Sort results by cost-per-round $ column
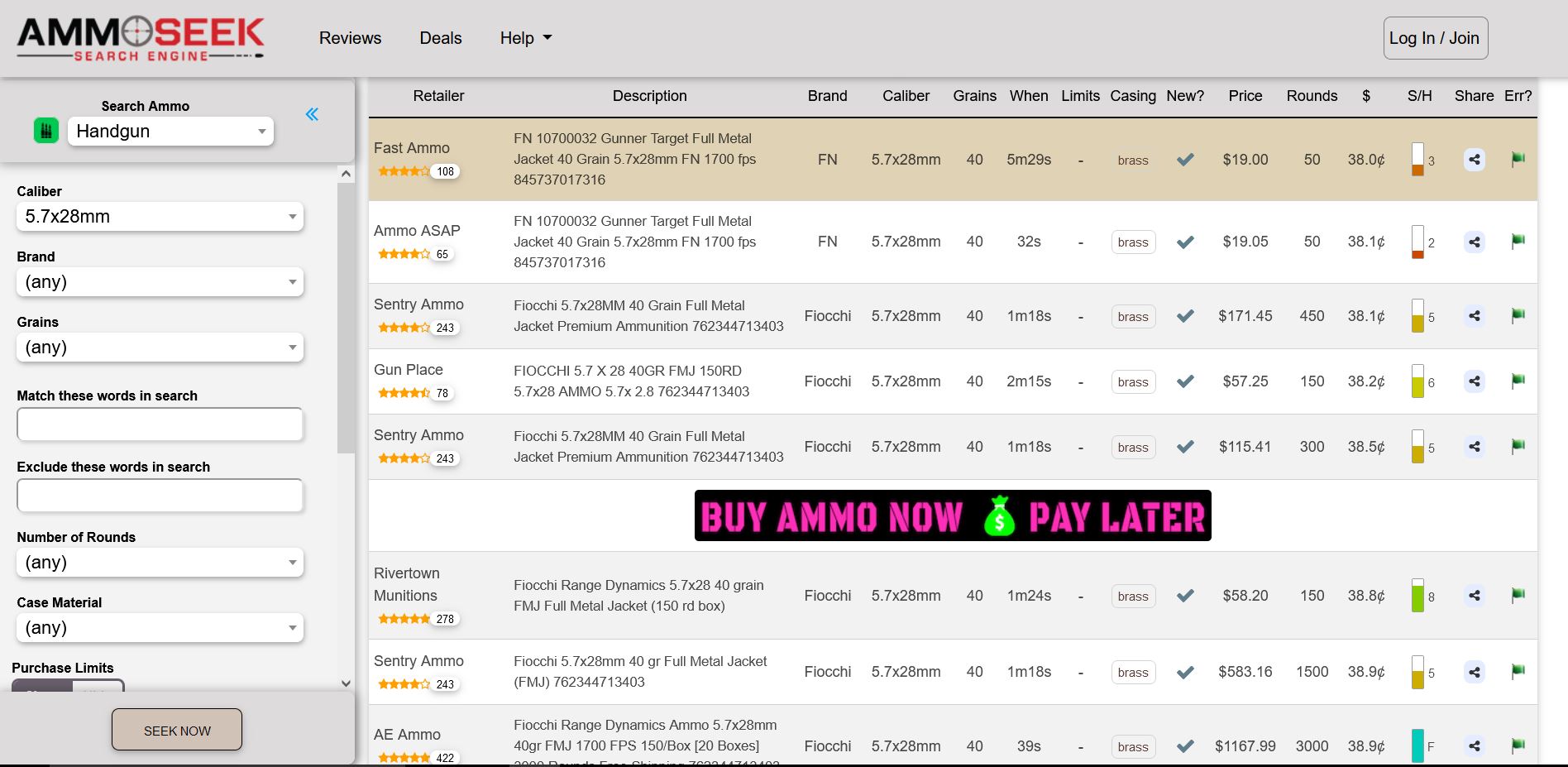 (1366, 96)
